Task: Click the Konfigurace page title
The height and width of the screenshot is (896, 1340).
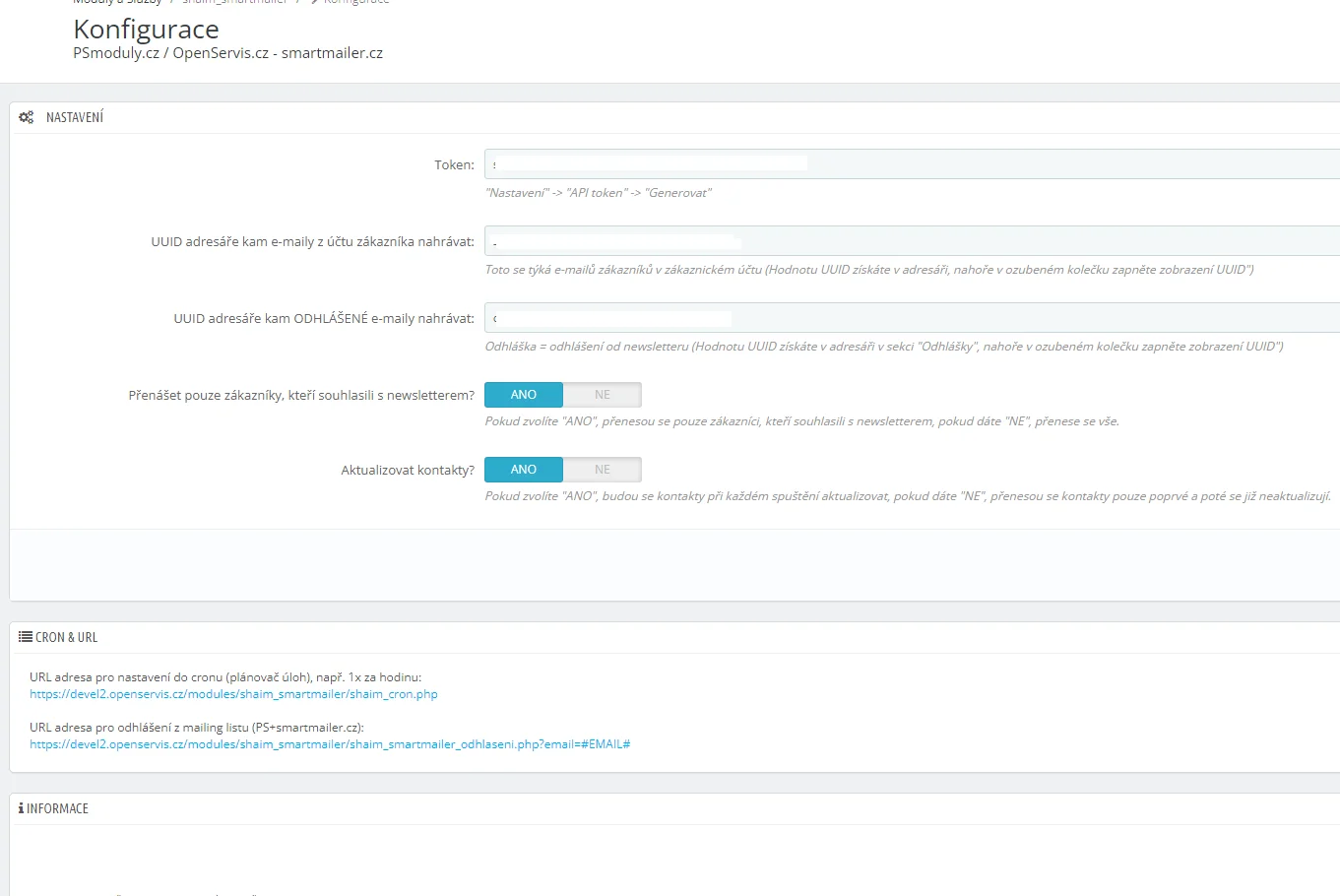Action: tap(146, 30)
